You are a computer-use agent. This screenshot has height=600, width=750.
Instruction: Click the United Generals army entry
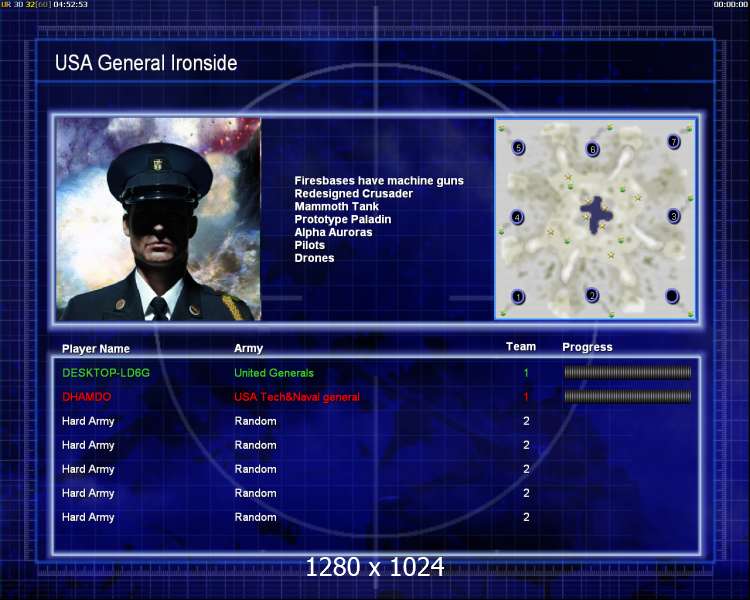[x=275, y=373]
